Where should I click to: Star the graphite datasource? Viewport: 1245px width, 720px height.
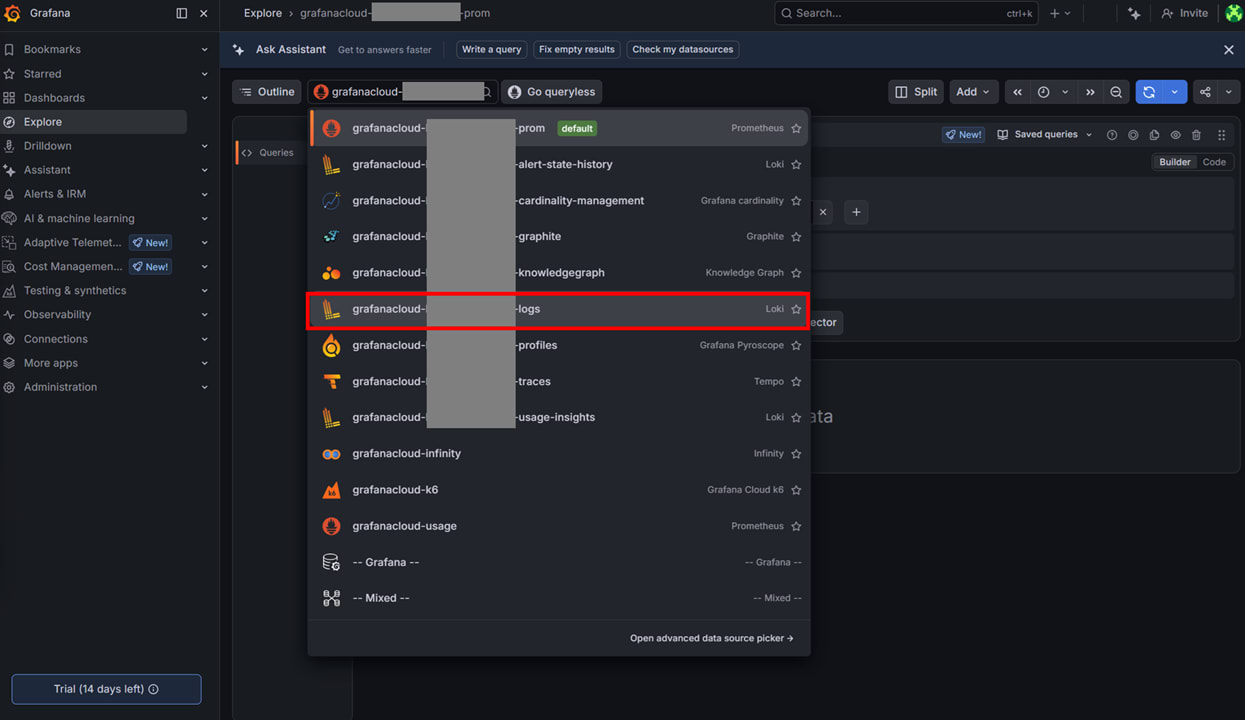796,237
